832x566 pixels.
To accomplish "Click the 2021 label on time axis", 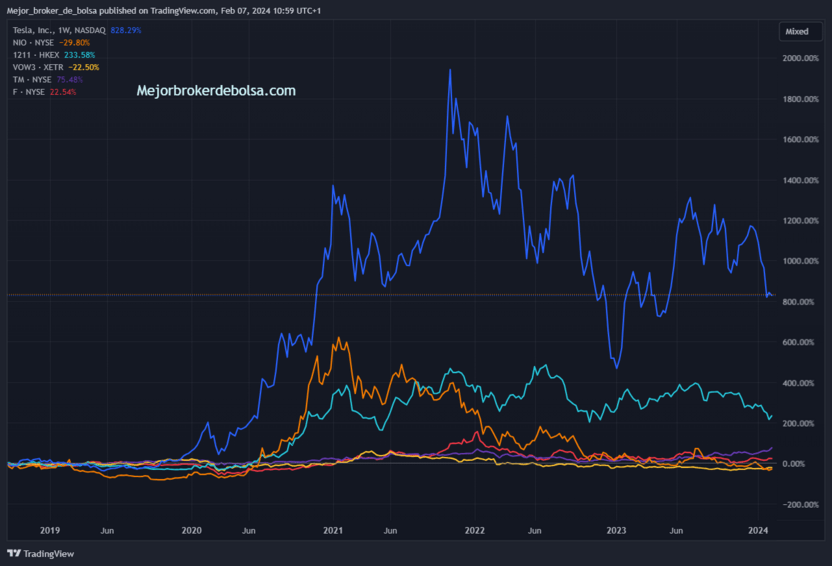I will pyautogui.click(x=333, y=530).
